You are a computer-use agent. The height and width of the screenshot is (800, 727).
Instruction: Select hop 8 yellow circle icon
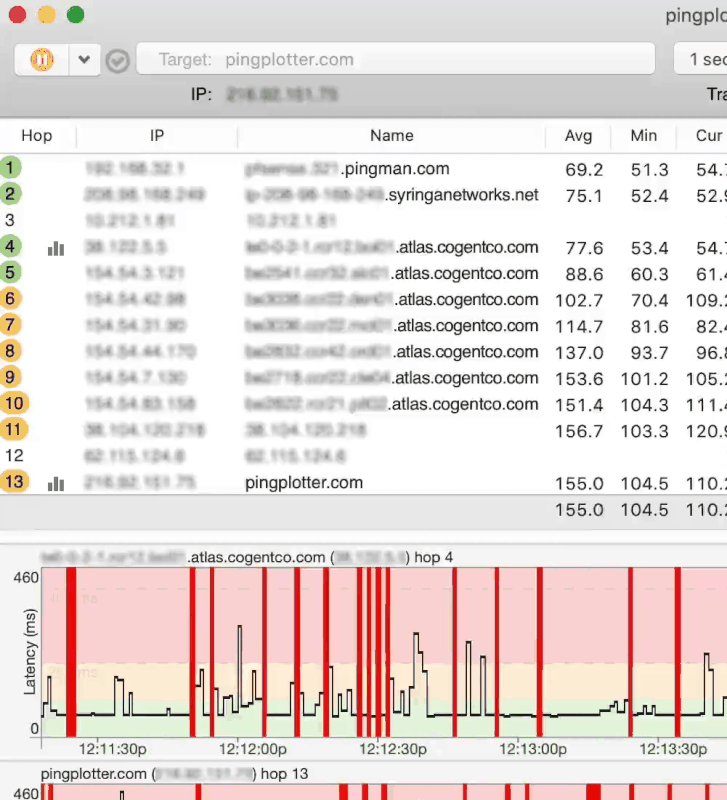coord(10,351)
